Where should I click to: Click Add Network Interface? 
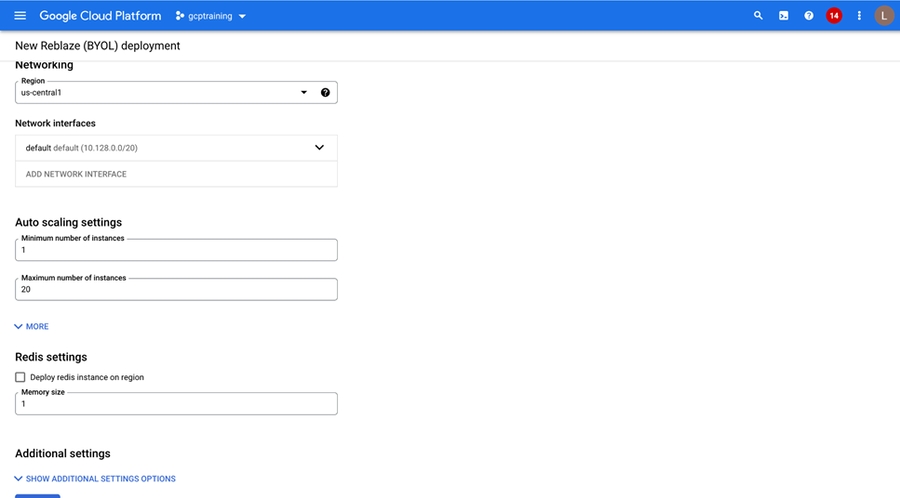coord(76,174)
